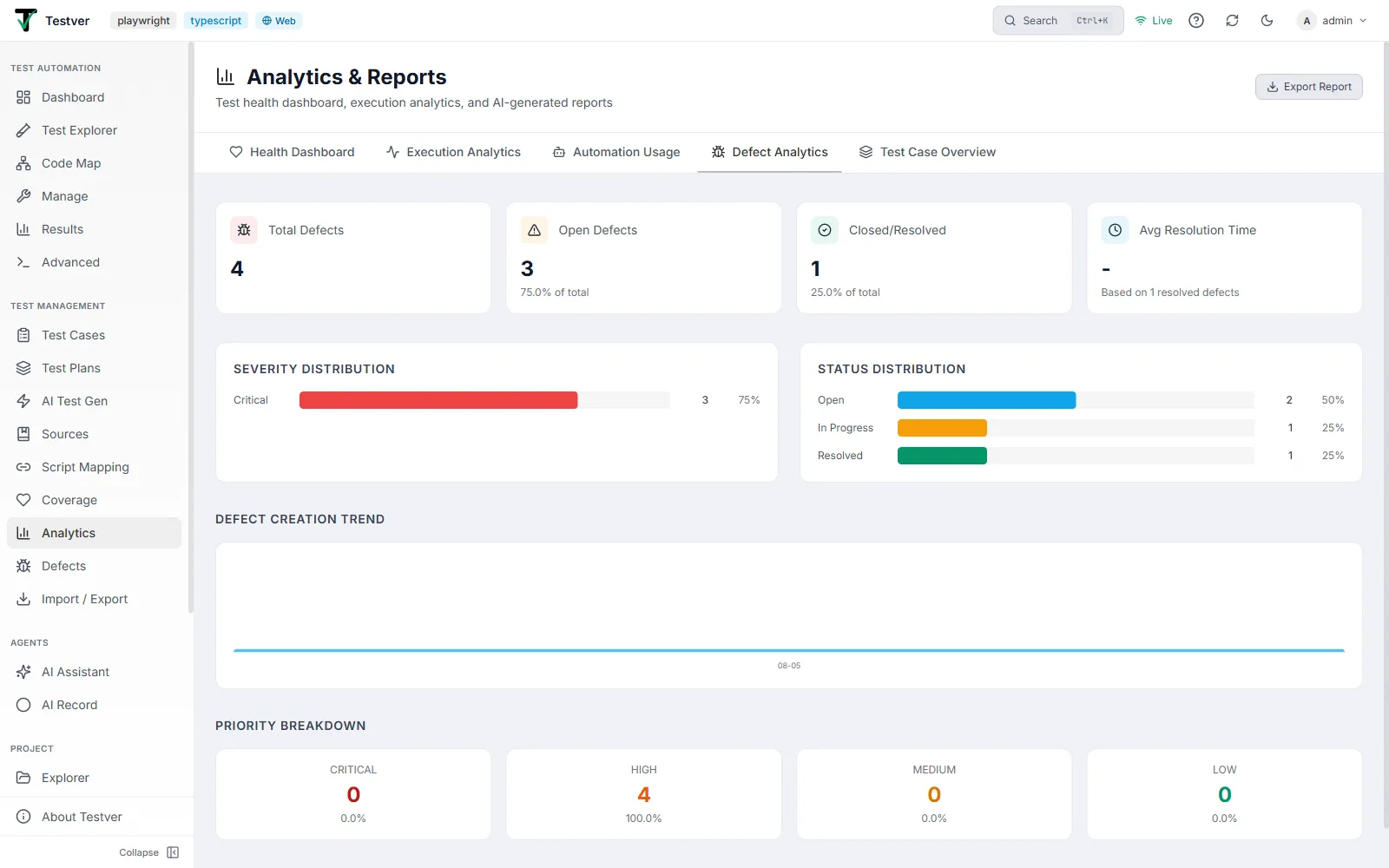Click the Coverage heart icon
The width and height of the screenshot is (1389, 868).
click(x=23, y=500)
